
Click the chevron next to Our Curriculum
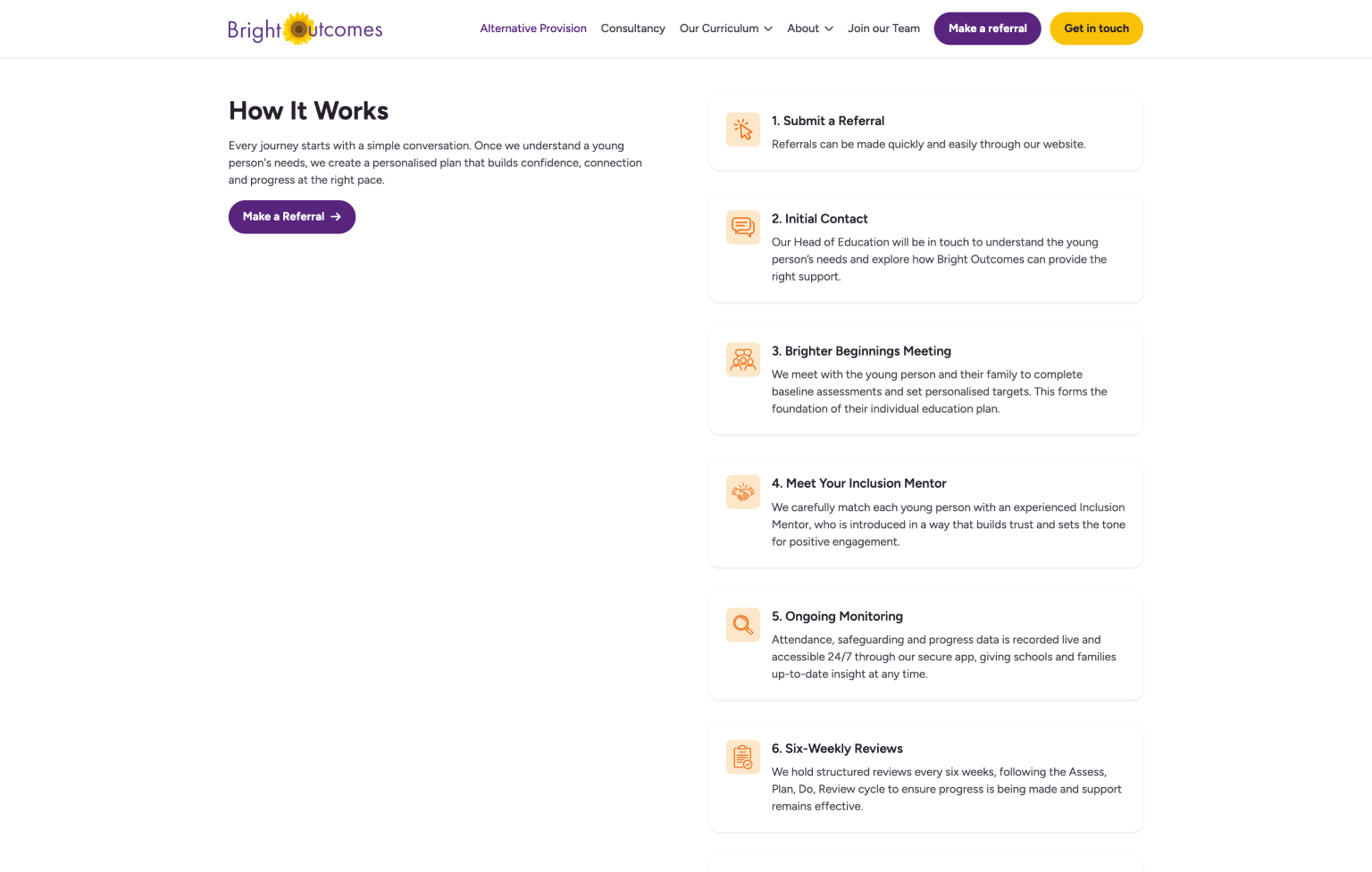[768, 29]
